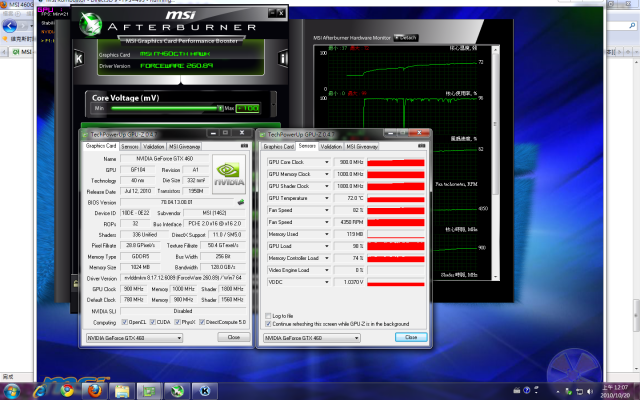Click the BIOS save chip icon in GPU-Z
This screenshot has height=400, width=640.
pyautogui.click(x=241, y=202)
